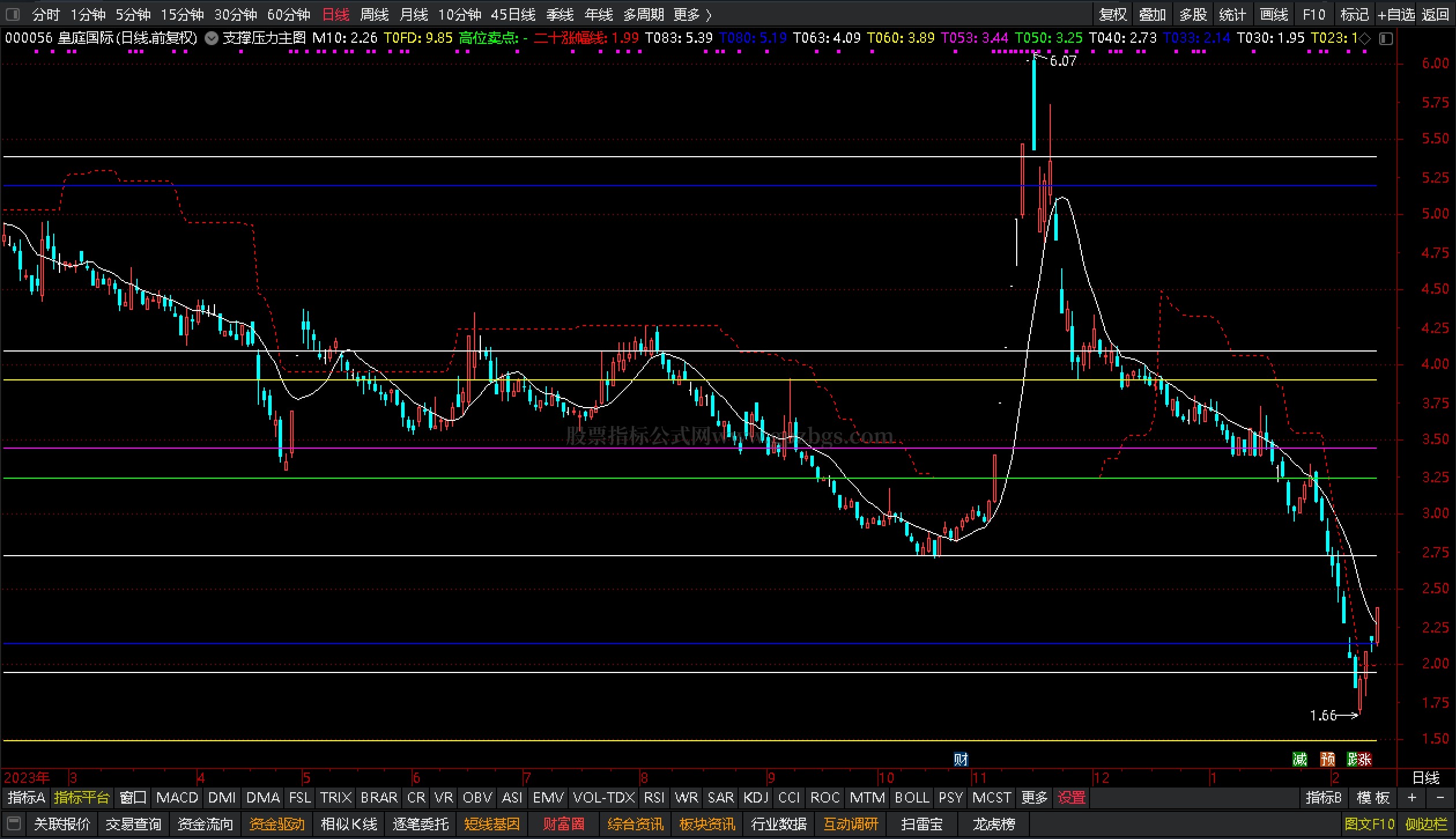This screenshot has height=839, width=1456.
Task: Select the 10分钟 period
Action: pos(460,14)
